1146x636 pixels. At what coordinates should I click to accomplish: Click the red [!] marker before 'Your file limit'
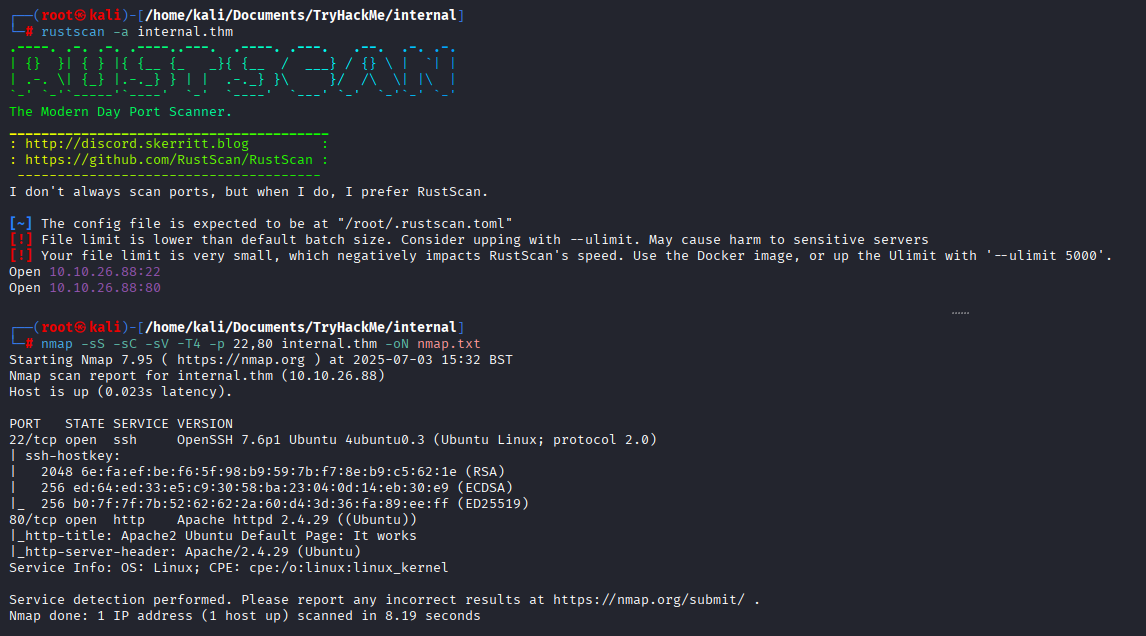(20, 256)
